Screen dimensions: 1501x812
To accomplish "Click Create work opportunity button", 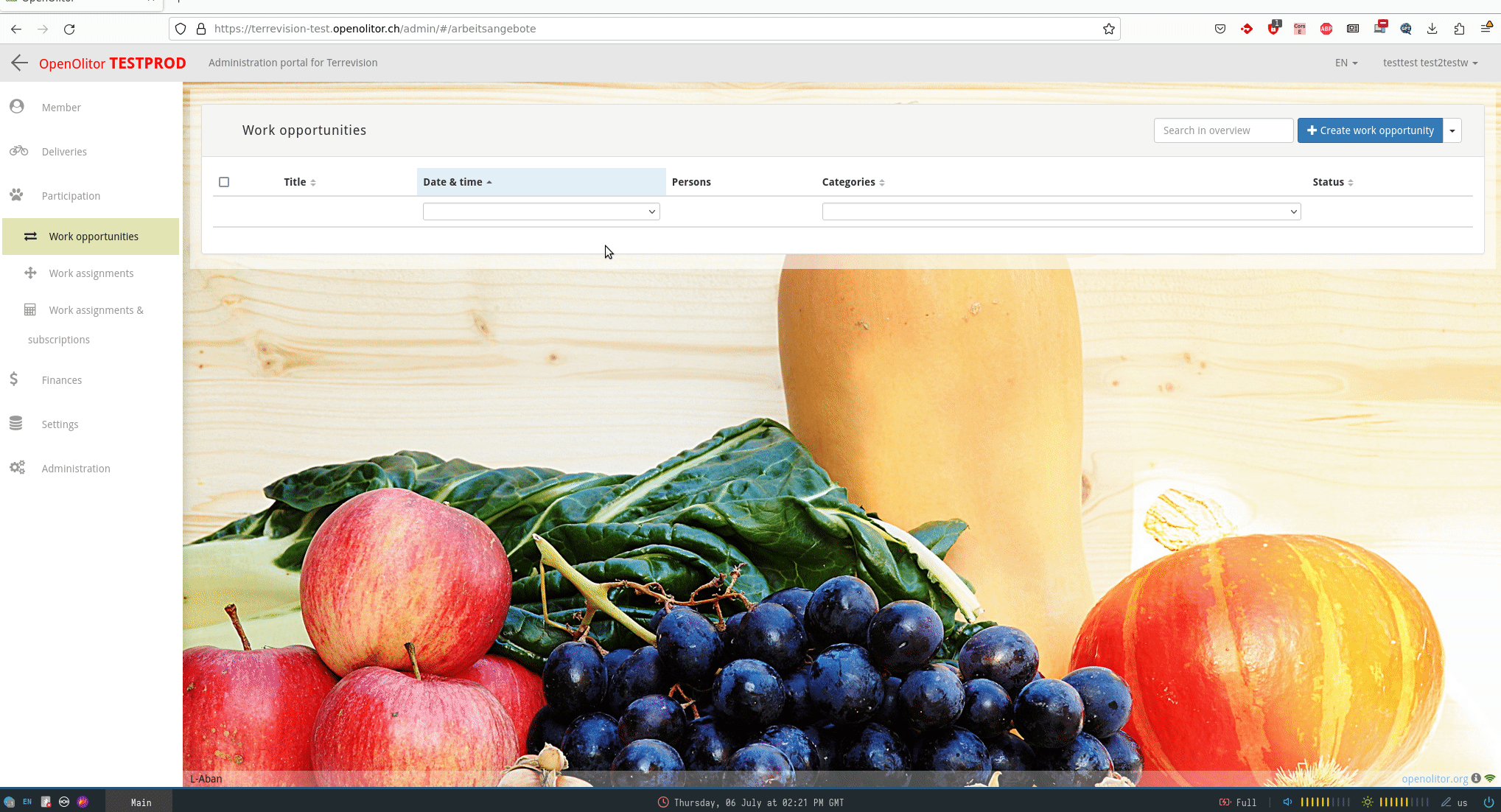I will (x=1370, y=130).
